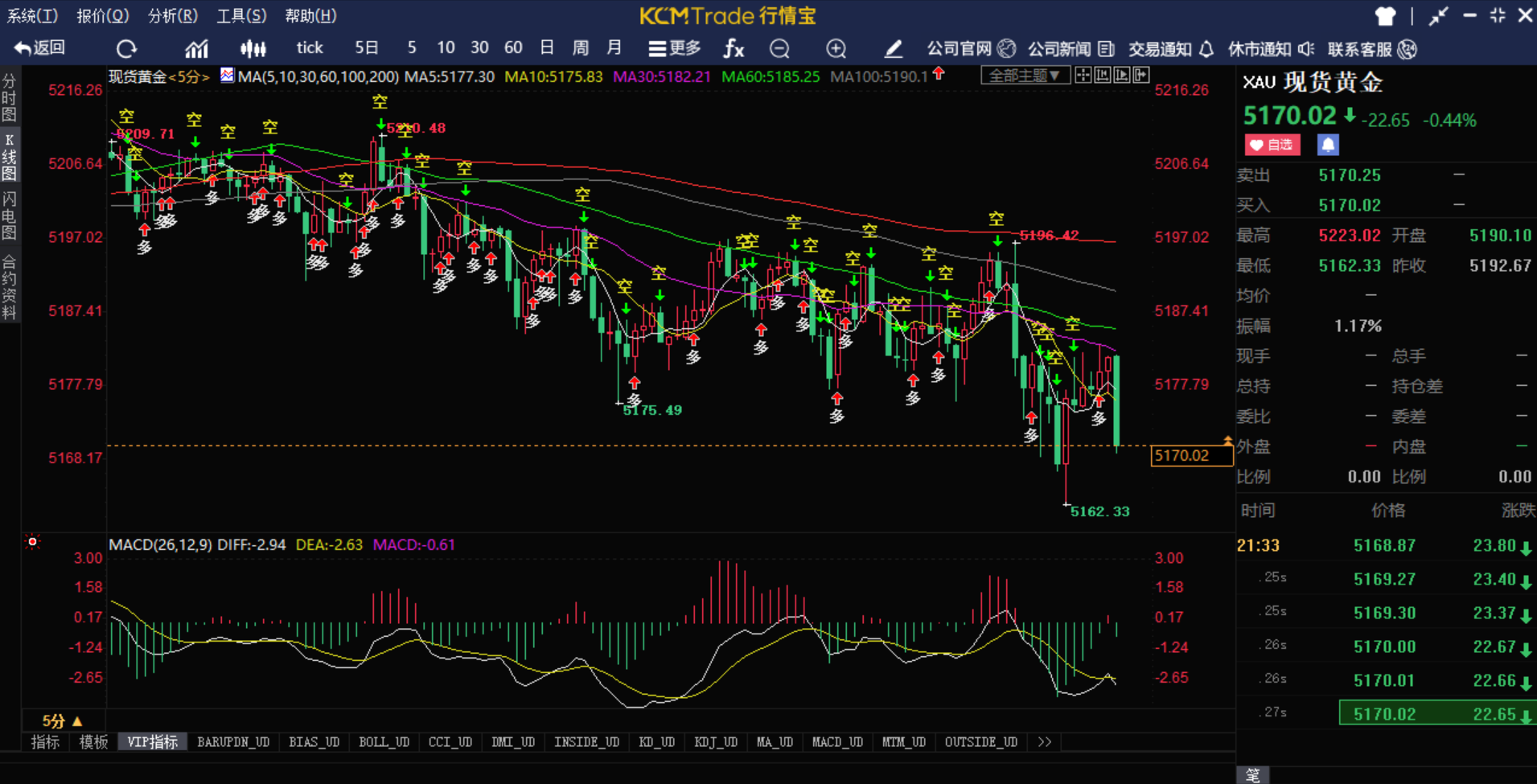Open the 系统(T) menu

(x=33, y=15)
